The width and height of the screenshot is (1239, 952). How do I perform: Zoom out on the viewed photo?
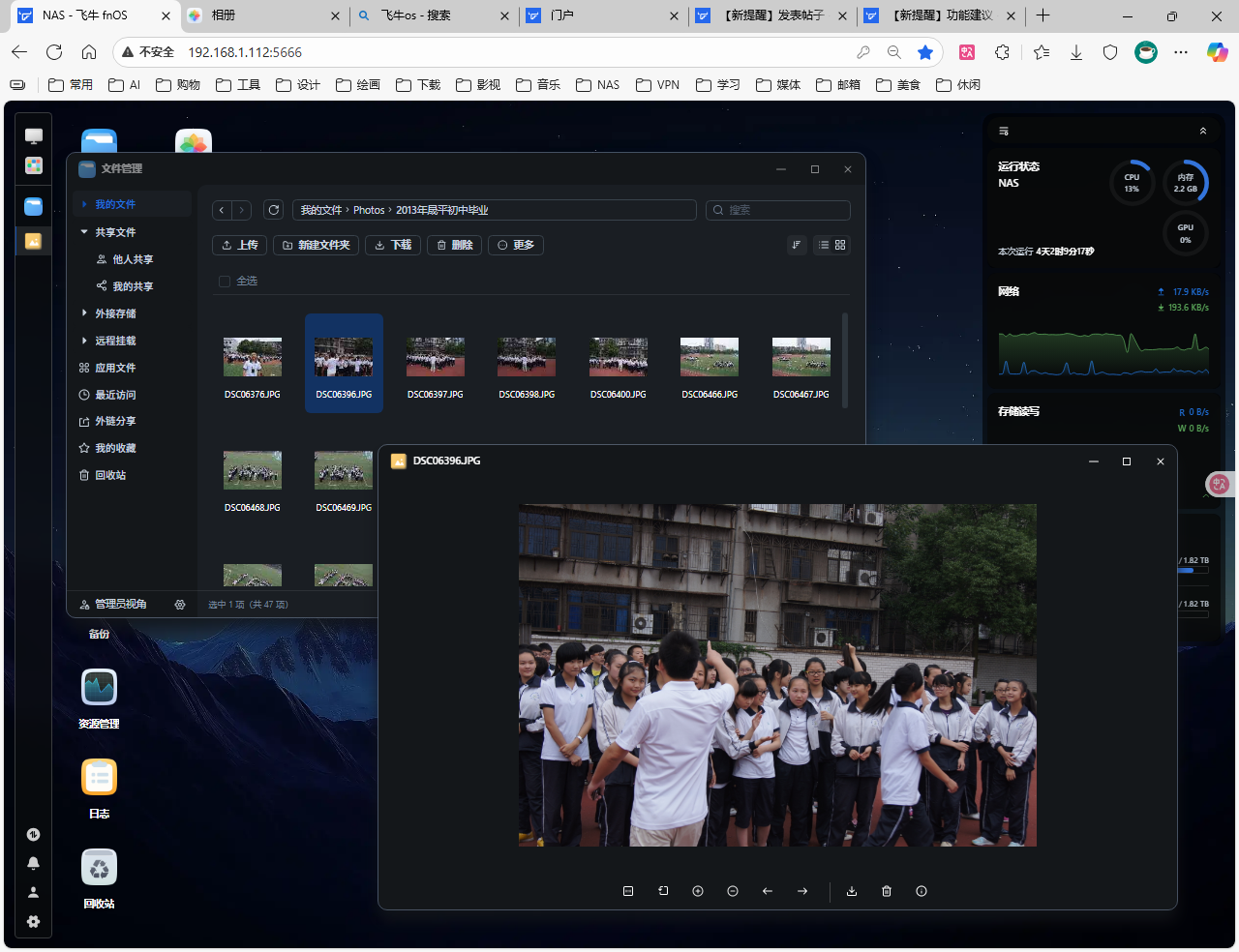pyautogui.click(x=733, y=891)
